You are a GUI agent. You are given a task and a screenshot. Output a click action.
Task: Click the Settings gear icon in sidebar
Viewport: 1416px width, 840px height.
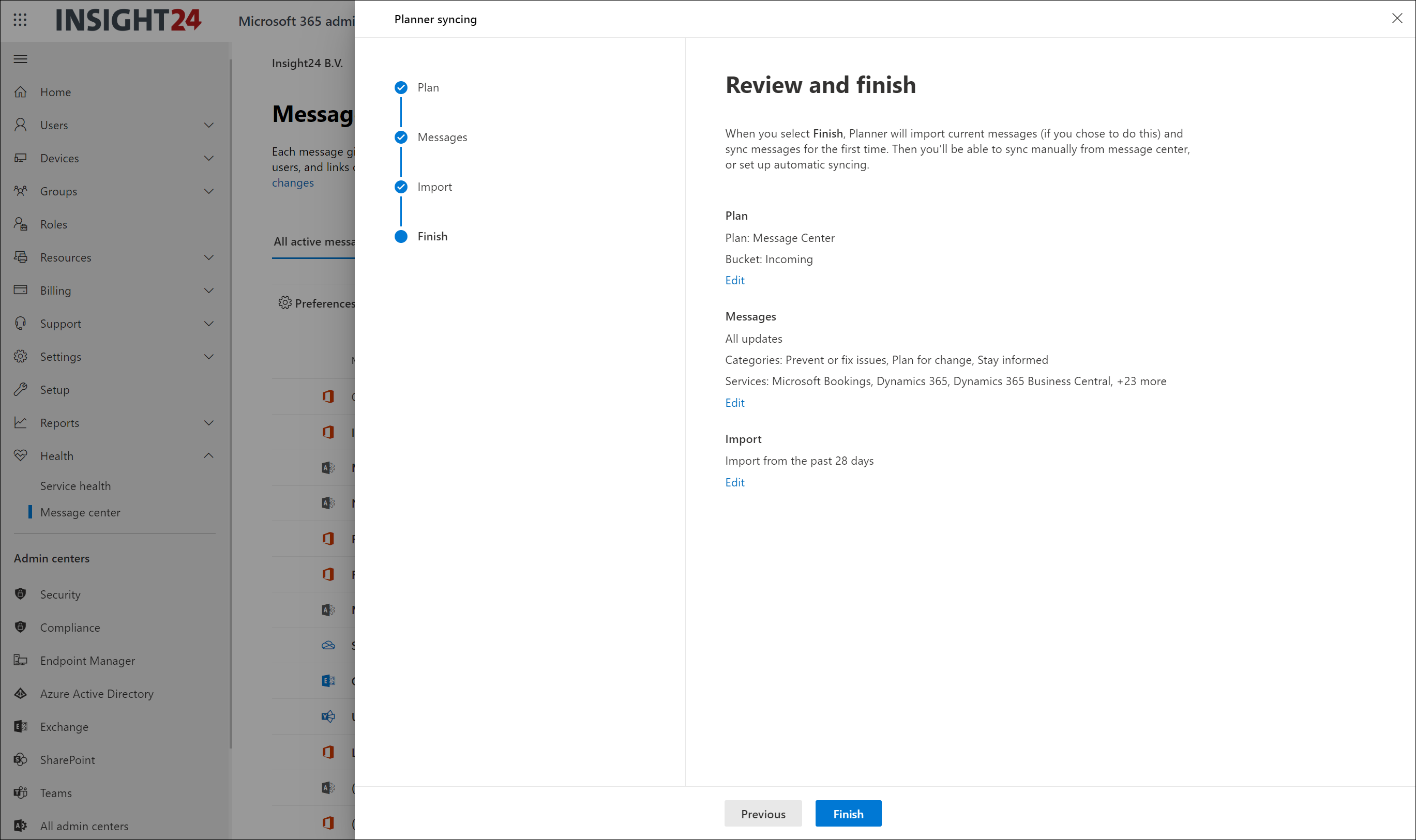tap(20, 356)
